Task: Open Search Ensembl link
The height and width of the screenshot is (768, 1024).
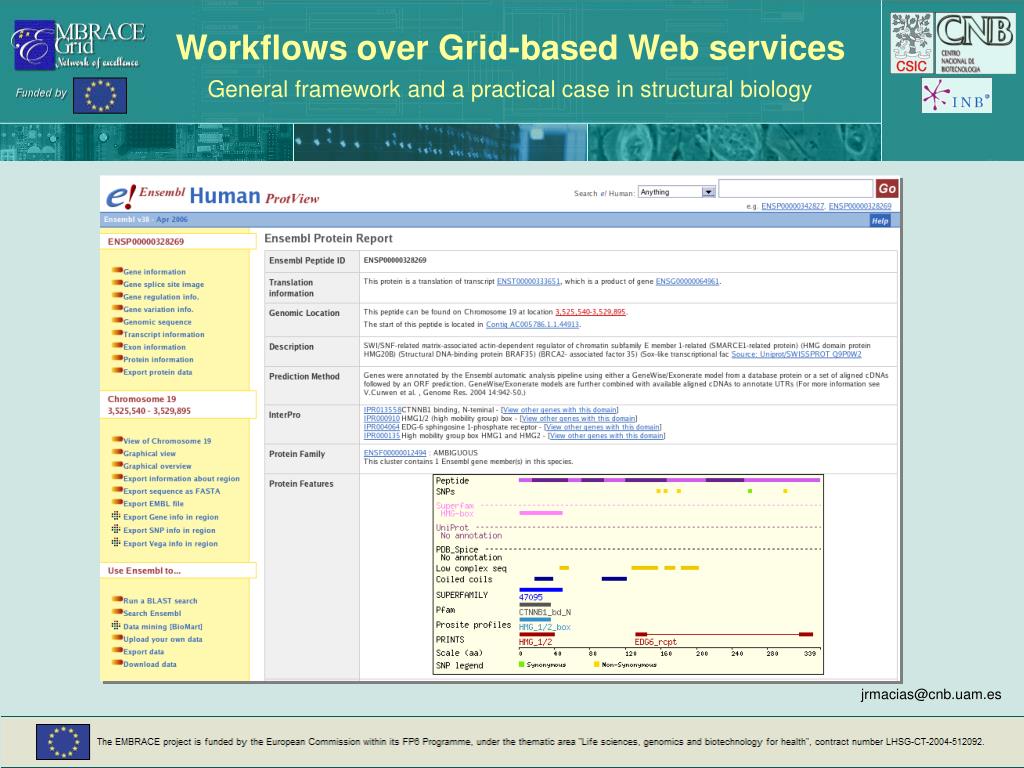Action: pyautogui.click(x=152, y=614)
